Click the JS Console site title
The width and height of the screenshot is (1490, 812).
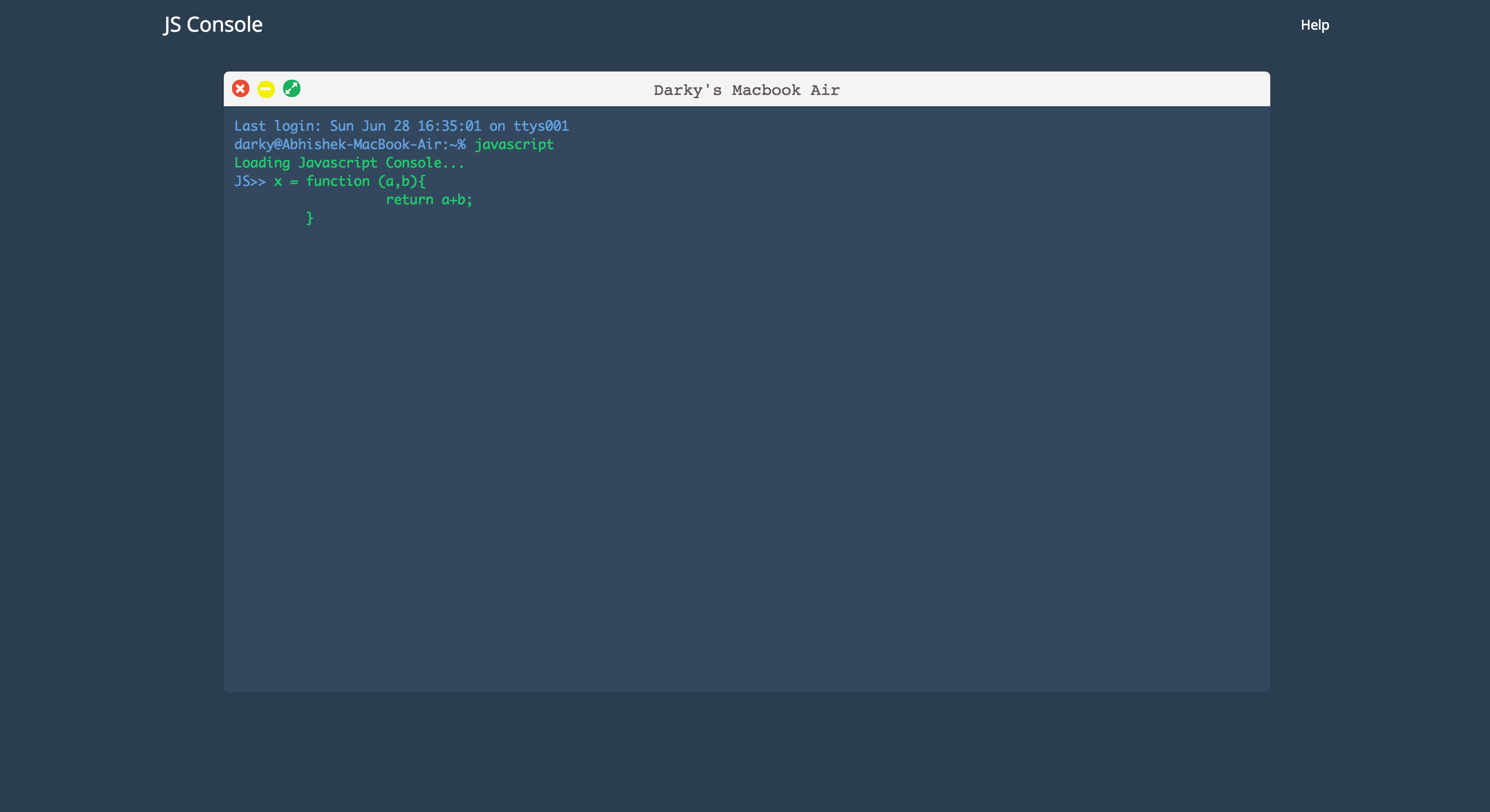pos(213,25)
